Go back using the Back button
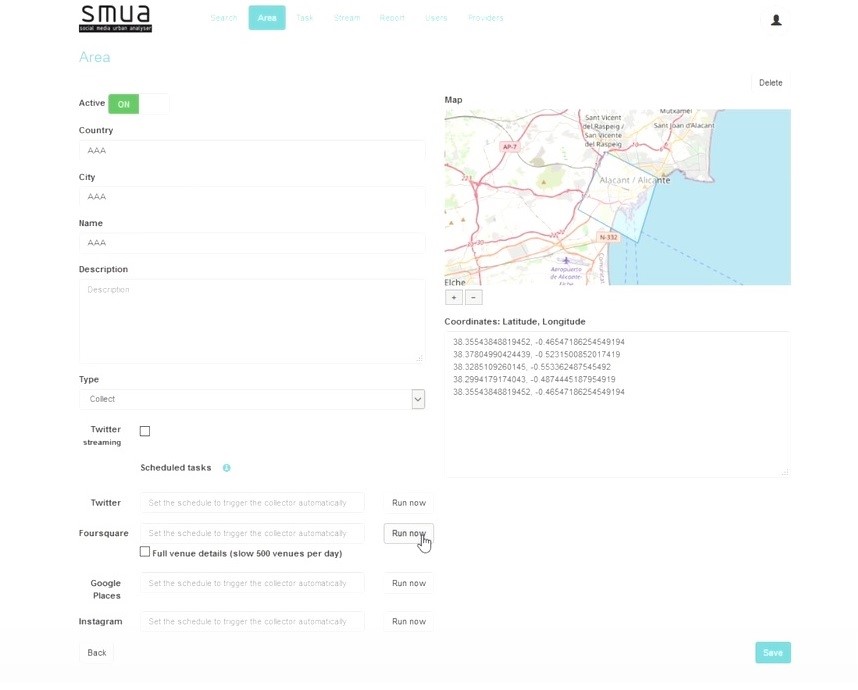This screenshot has width=858, height=690. point(95,652)
